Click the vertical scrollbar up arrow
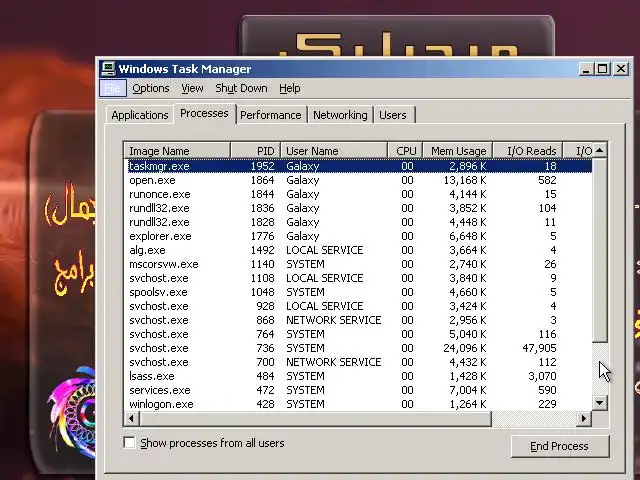Image resolution: width=640 pixels, height=480 pixels. [x=600, y=150]
